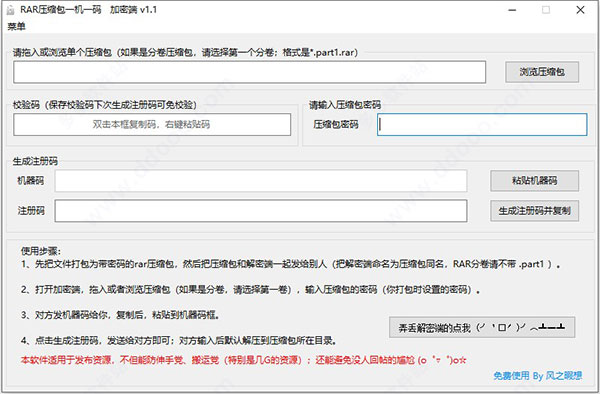Click the 请输入压缩包密码 group label
Image resolution: width=600 pixels, height=394 pixels.
point(345,105)
